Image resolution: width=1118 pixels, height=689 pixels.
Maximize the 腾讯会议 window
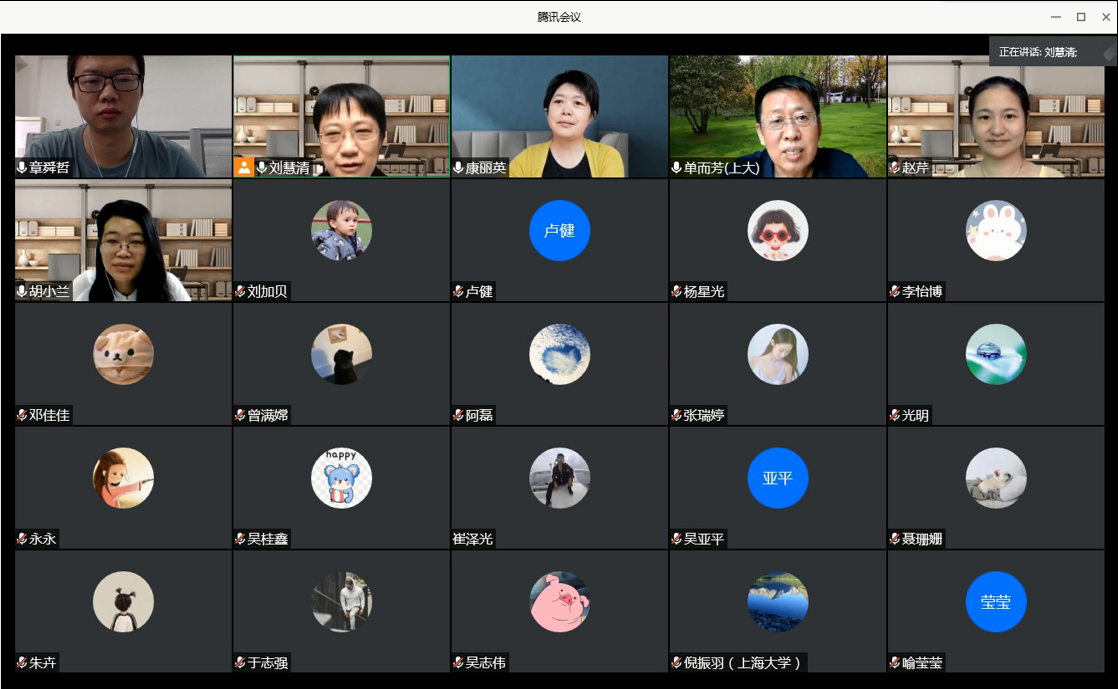pyautogui.click(x=1081, y=17)
